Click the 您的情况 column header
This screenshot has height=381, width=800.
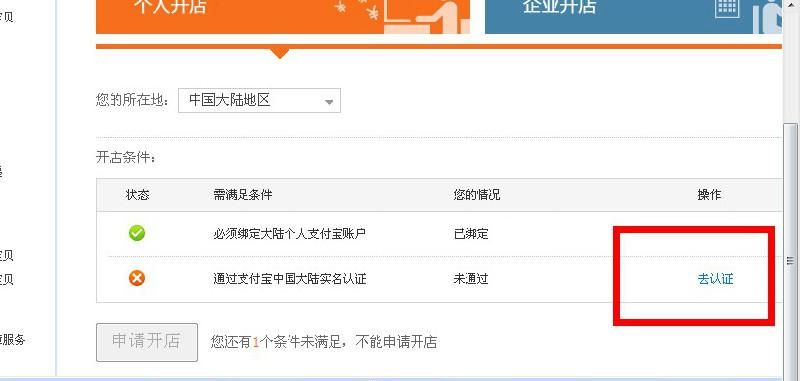point(477,195)
